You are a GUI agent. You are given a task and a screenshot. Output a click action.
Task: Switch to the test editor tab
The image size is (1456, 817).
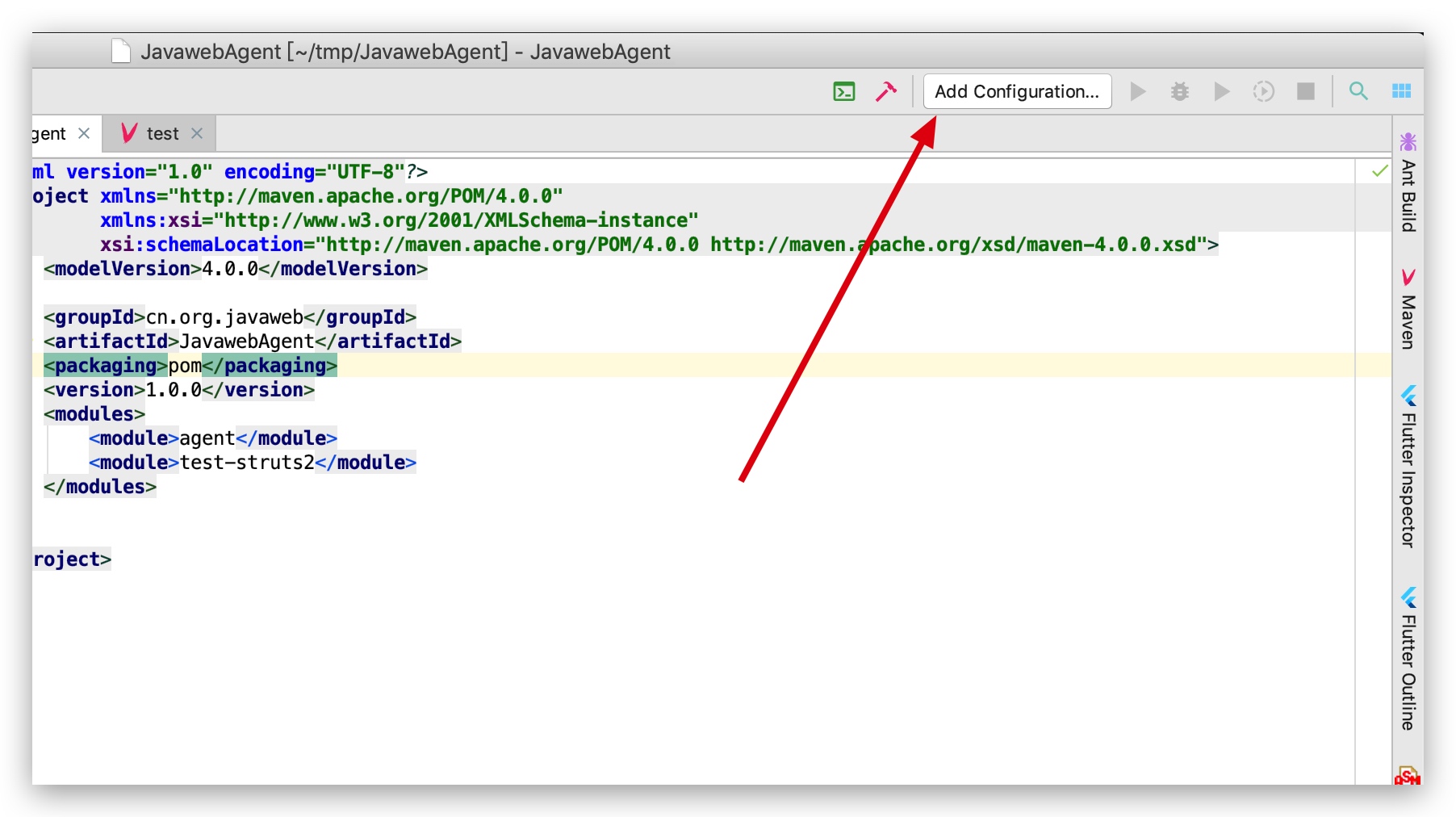coord(161,134)
